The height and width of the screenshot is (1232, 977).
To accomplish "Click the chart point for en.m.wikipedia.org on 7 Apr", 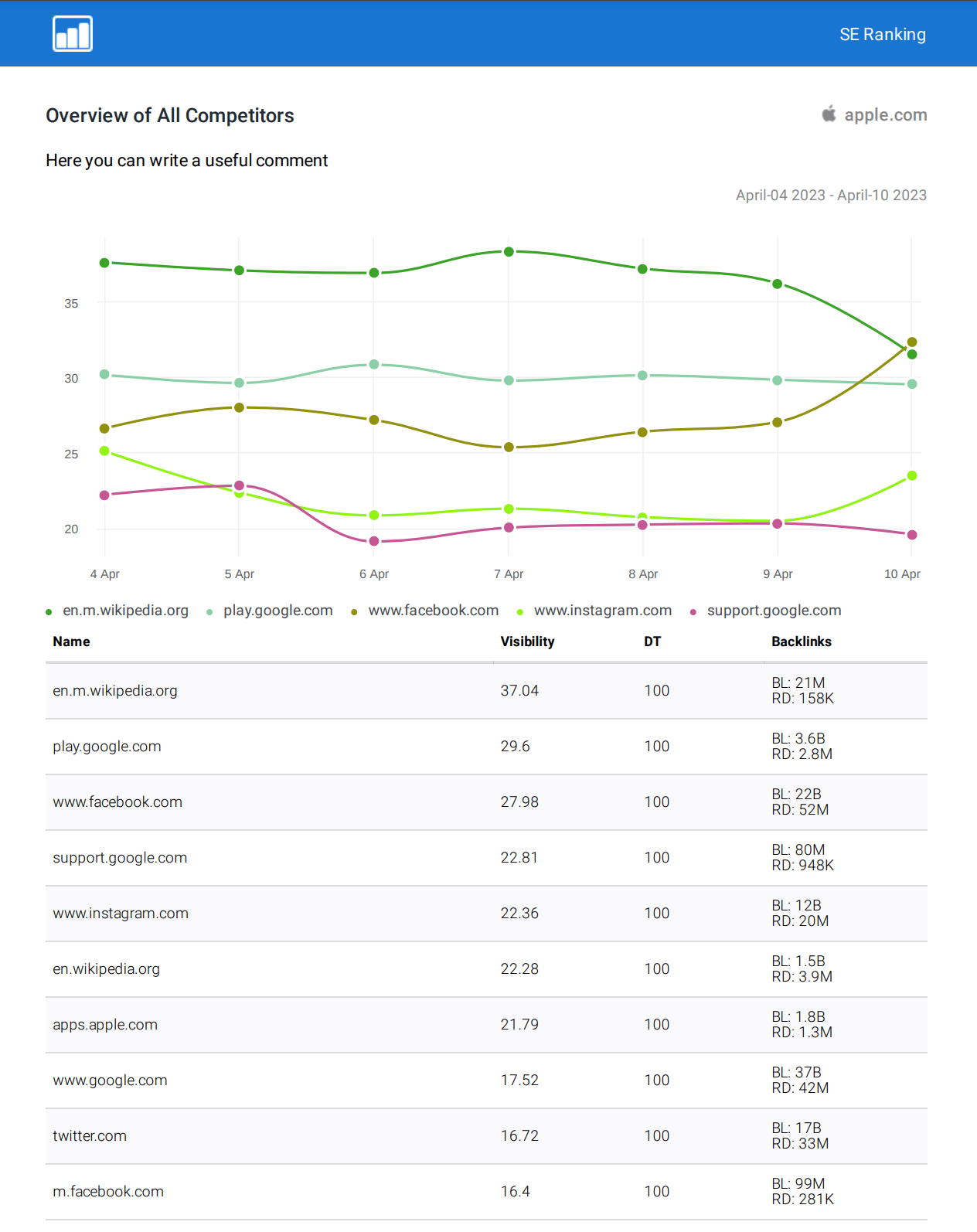I will click(x=509, y=251).
